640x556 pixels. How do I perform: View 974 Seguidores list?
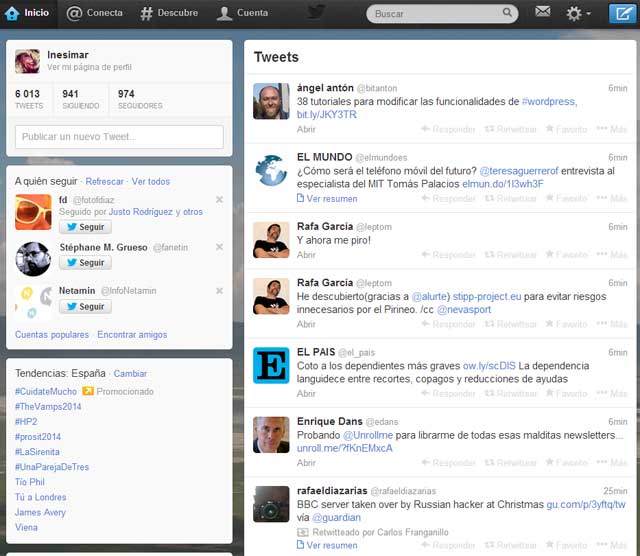[x=140, y=99]
